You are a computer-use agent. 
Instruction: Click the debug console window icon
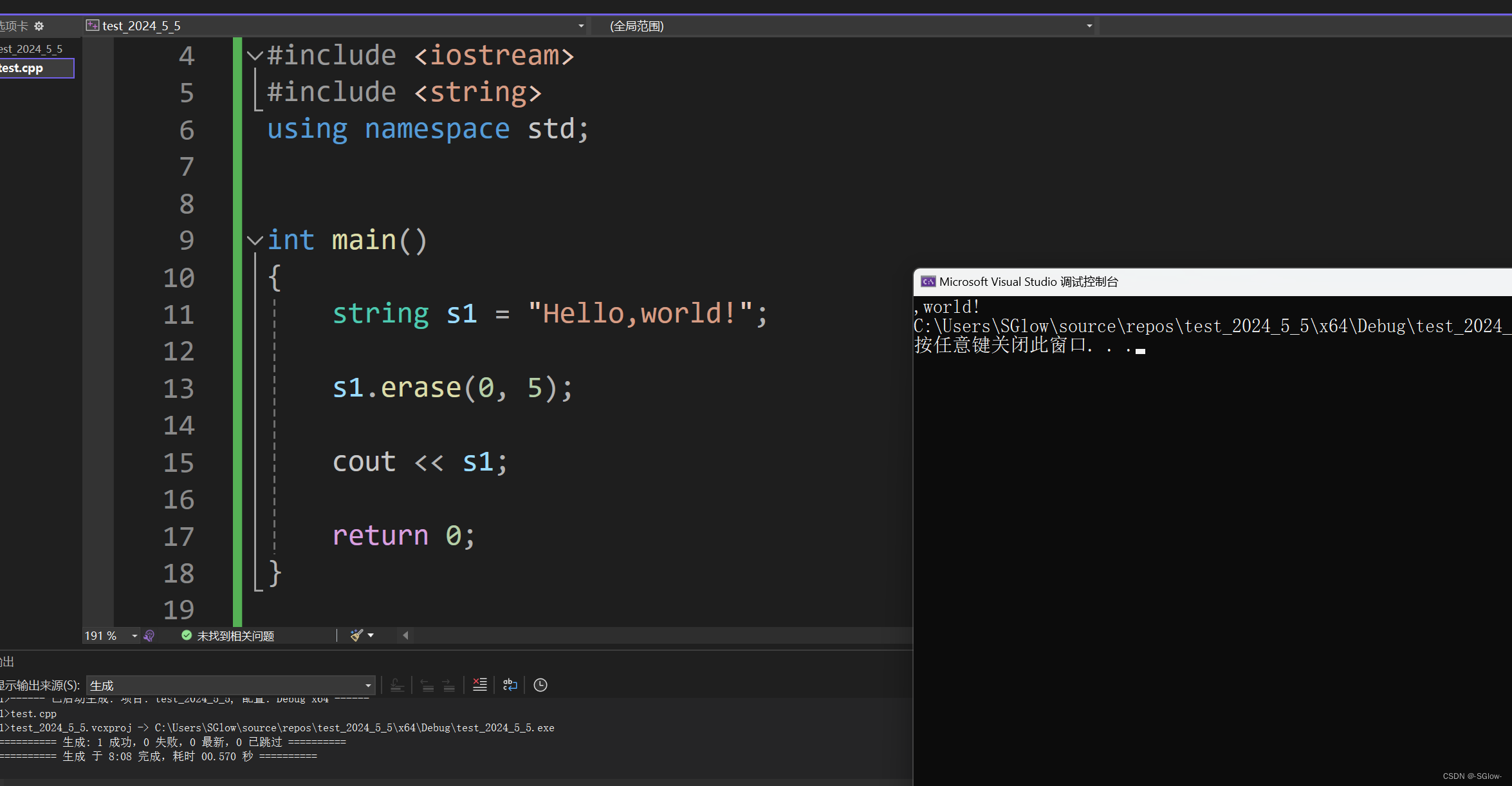928,282
